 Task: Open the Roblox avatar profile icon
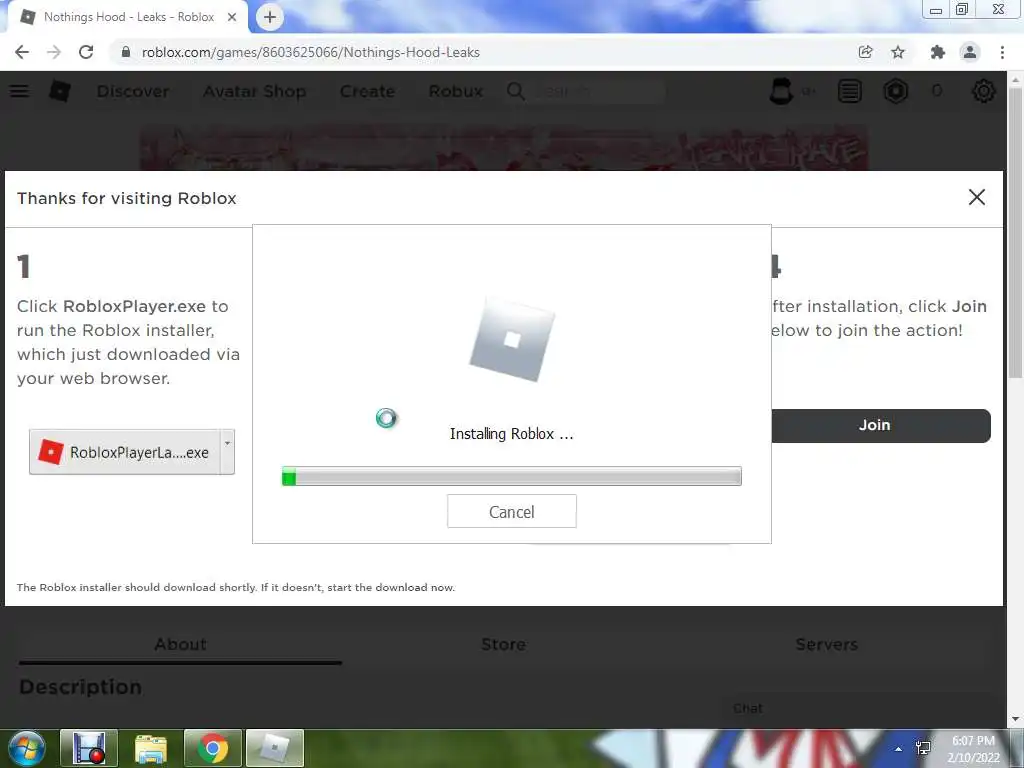click(x=781, y=91)
